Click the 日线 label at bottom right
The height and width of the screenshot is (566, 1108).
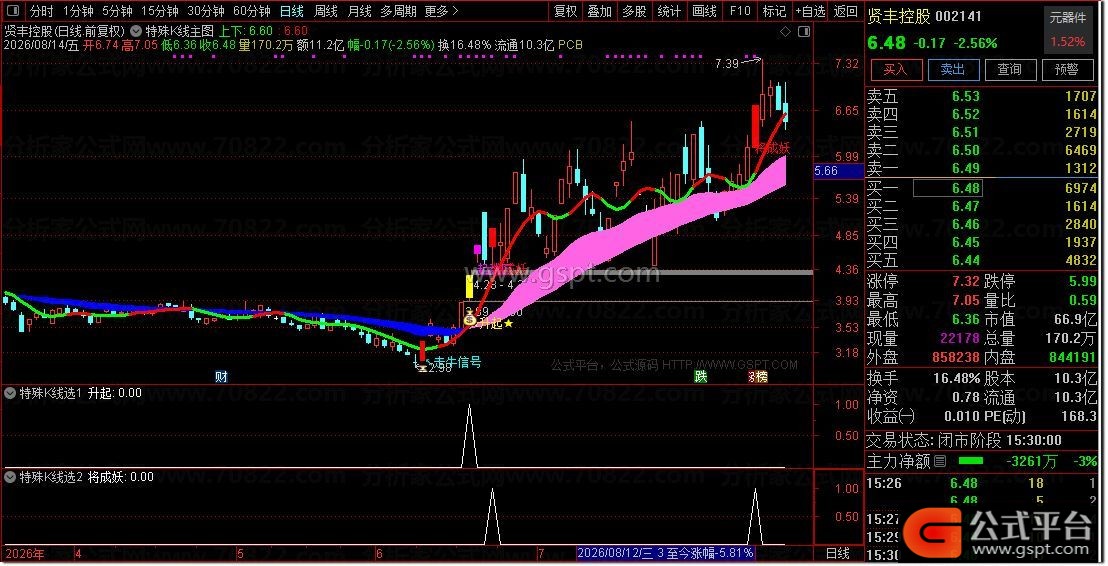point(838,553)
